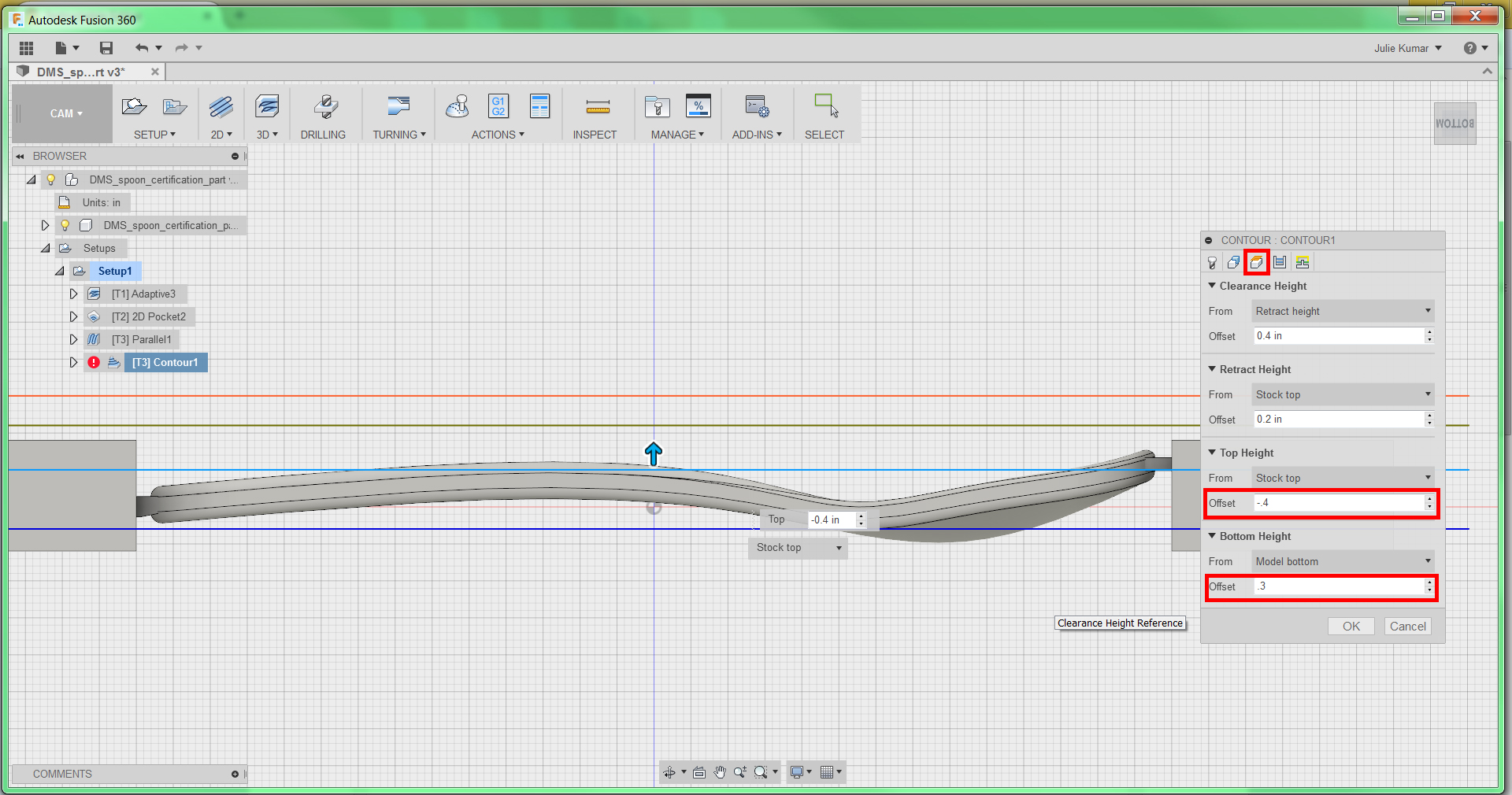Expand the [T1] Adaptive3 operation
Viewport: 1512px width, 795px height.
[x=73, y=294]
